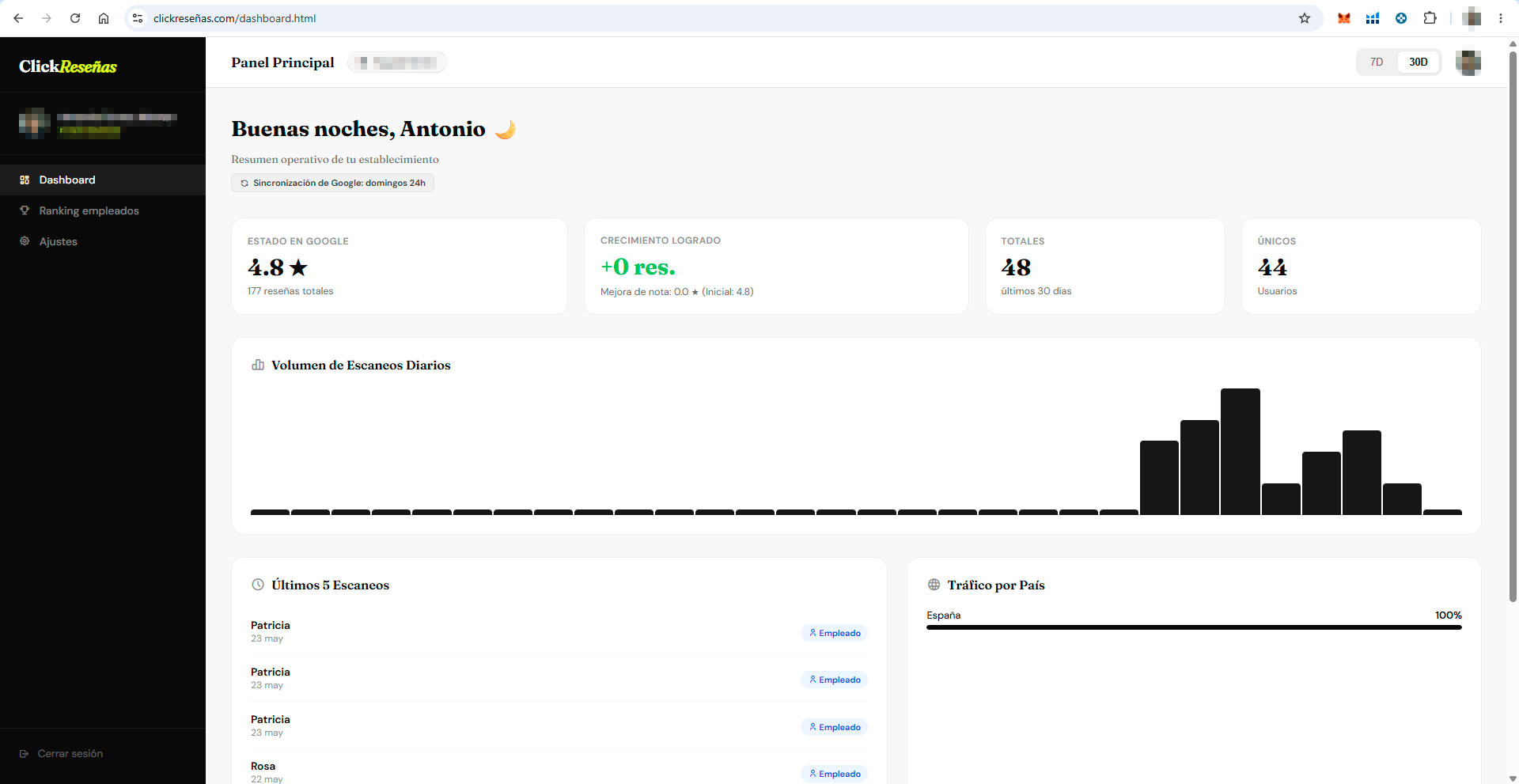Open the browser home page
This screenshot has height=784, width=1519.
(104, 18)
